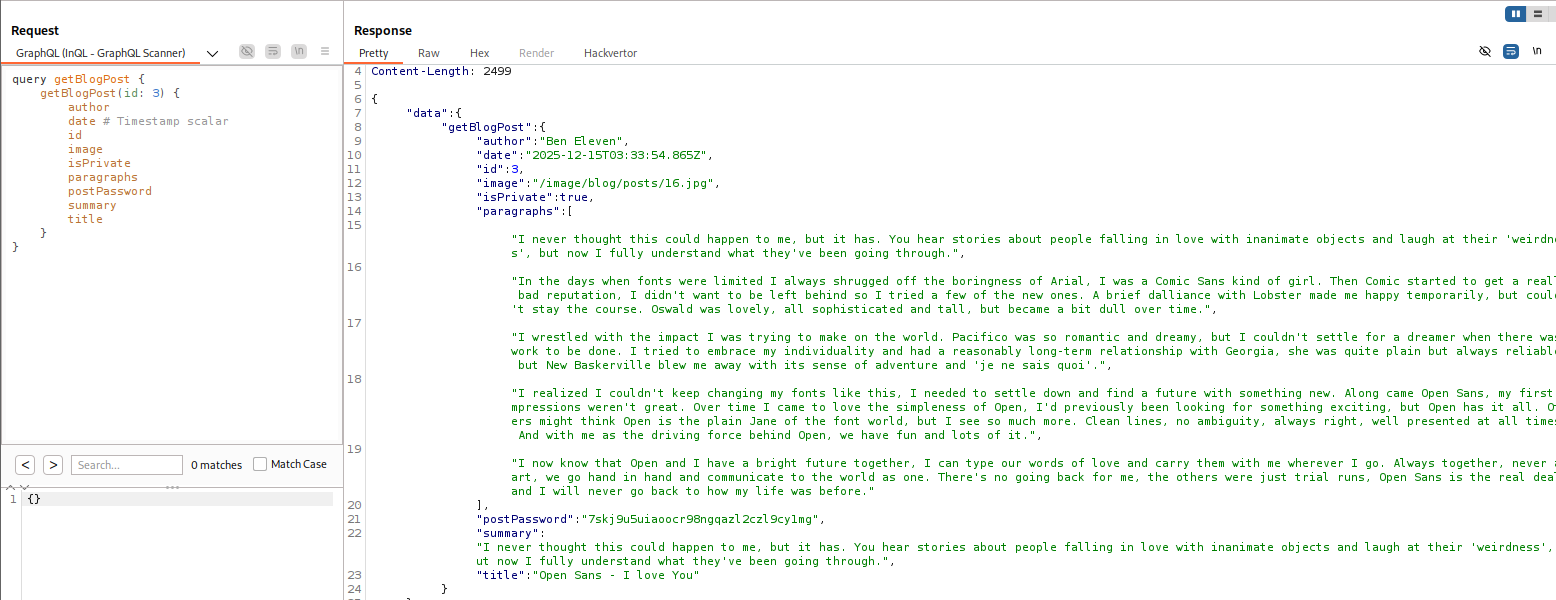Image resolution: width=1556 pixels, height=600 pixels.
Task: Toggle hidden characters eye icon in Response panel
Action: pos(1485,52)
